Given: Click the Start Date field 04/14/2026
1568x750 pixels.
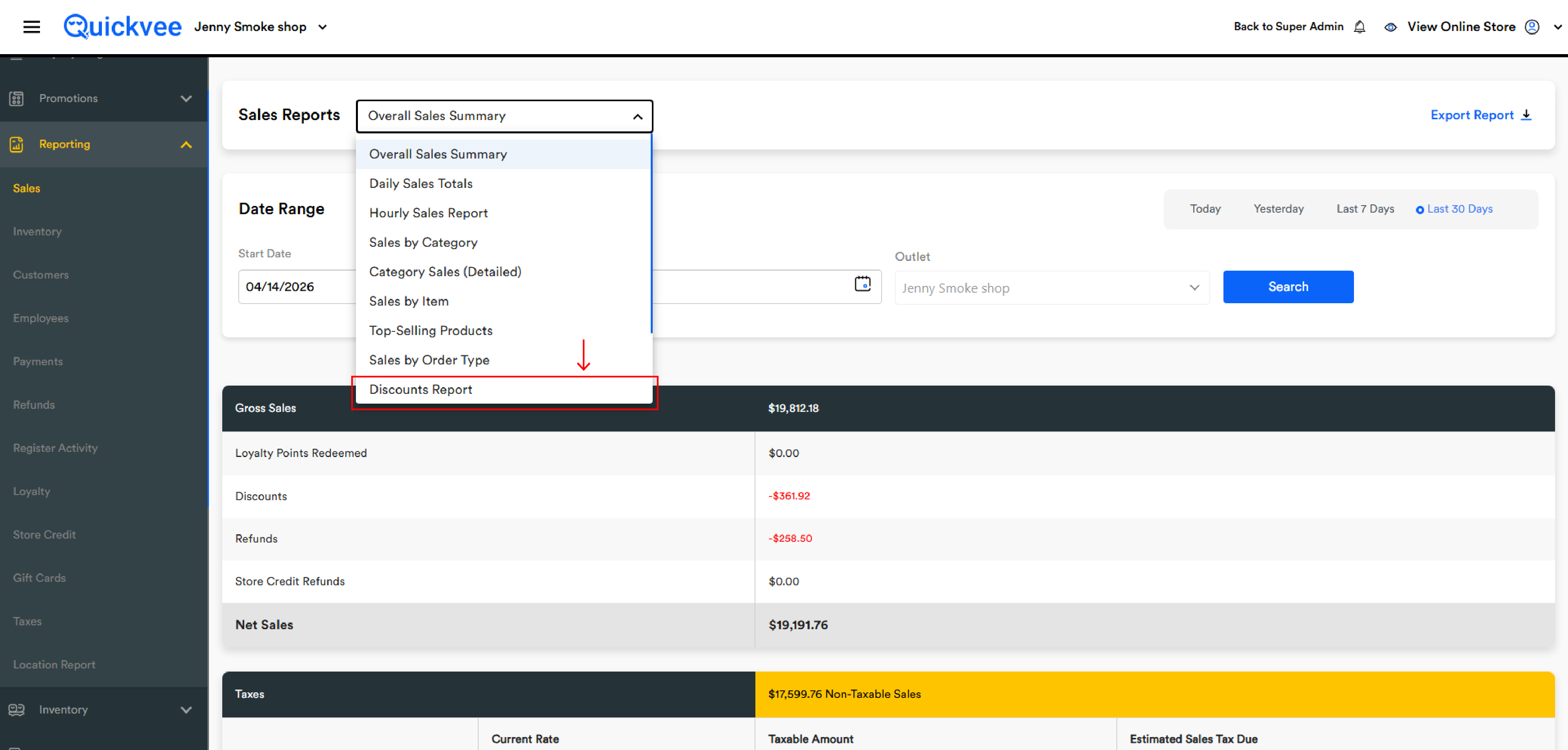Looking at the screenshot, I should [x=297, y=286].
